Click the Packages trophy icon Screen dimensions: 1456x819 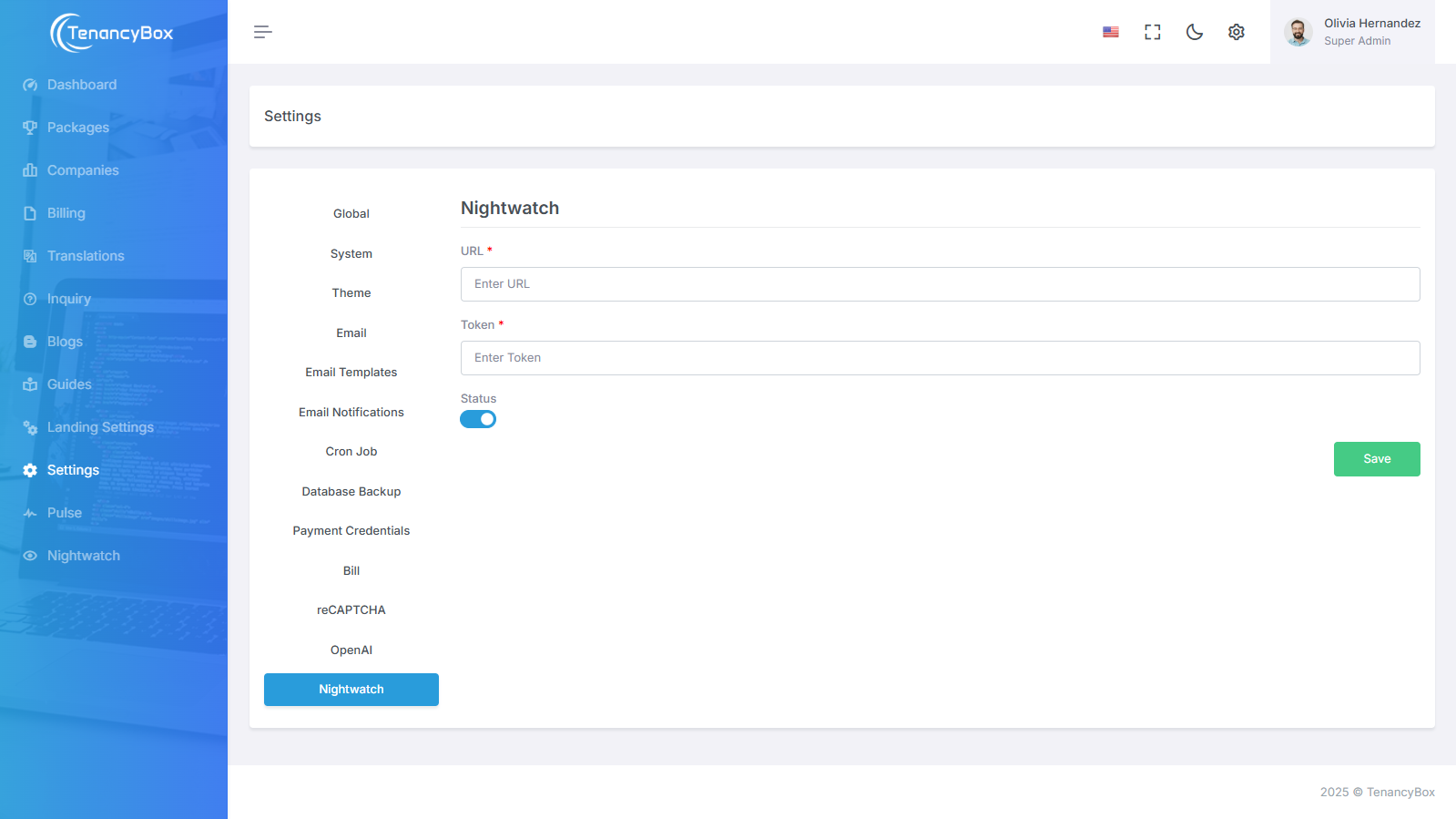30,128
